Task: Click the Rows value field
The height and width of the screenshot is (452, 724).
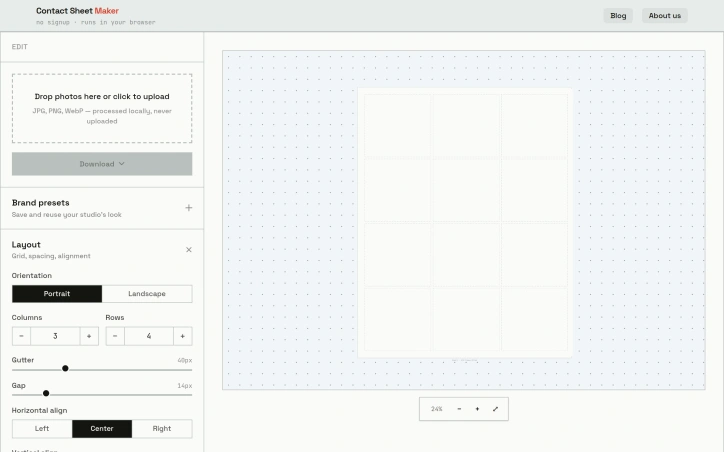Action: [x=149, y=336]
